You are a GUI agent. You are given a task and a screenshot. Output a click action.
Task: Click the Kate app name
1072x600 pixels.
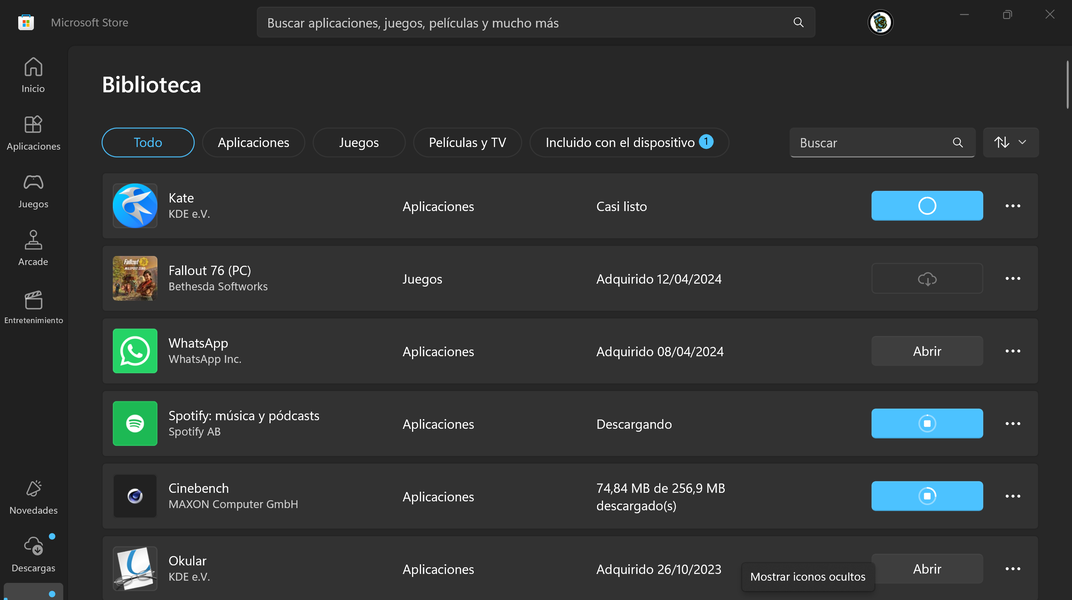(181, 197)
